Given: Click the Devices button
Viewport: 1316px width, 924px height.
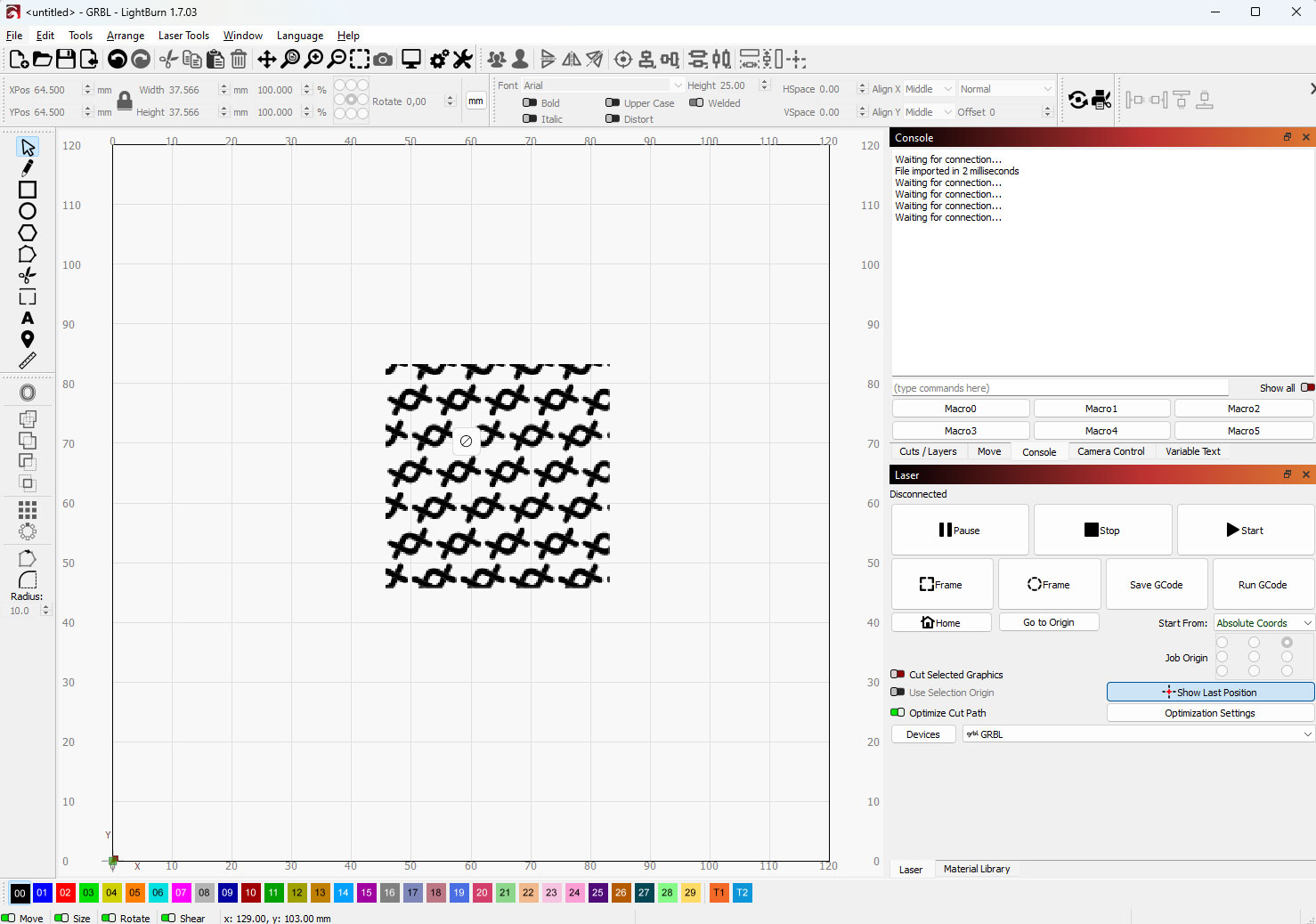Looking at the screenshot, I should click(x=922, y=734).
